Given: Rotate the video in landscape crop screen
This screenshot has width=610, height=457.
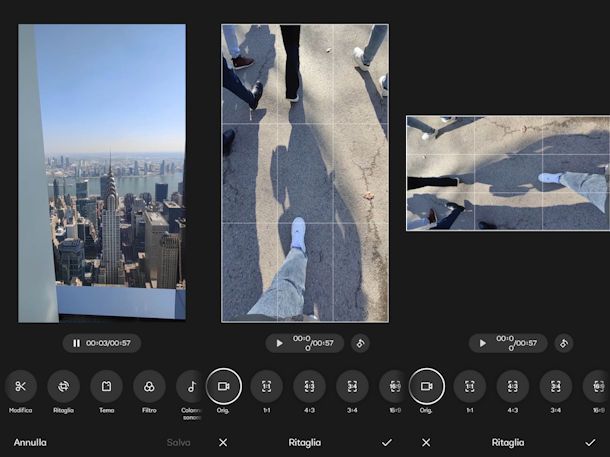Looking at the screenshot, I should click(564, 343).
